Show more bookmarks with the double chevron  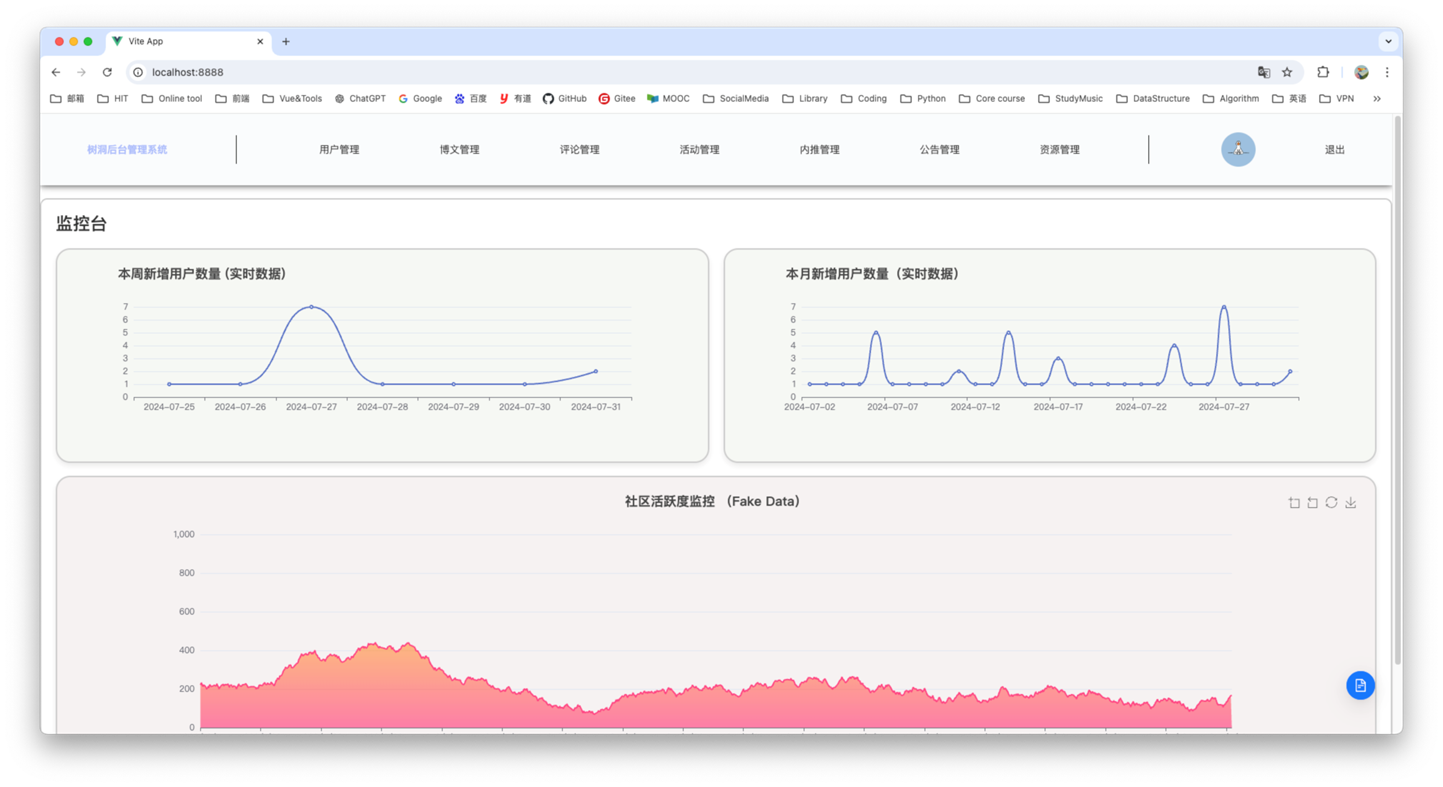[x=1377, y=99]
